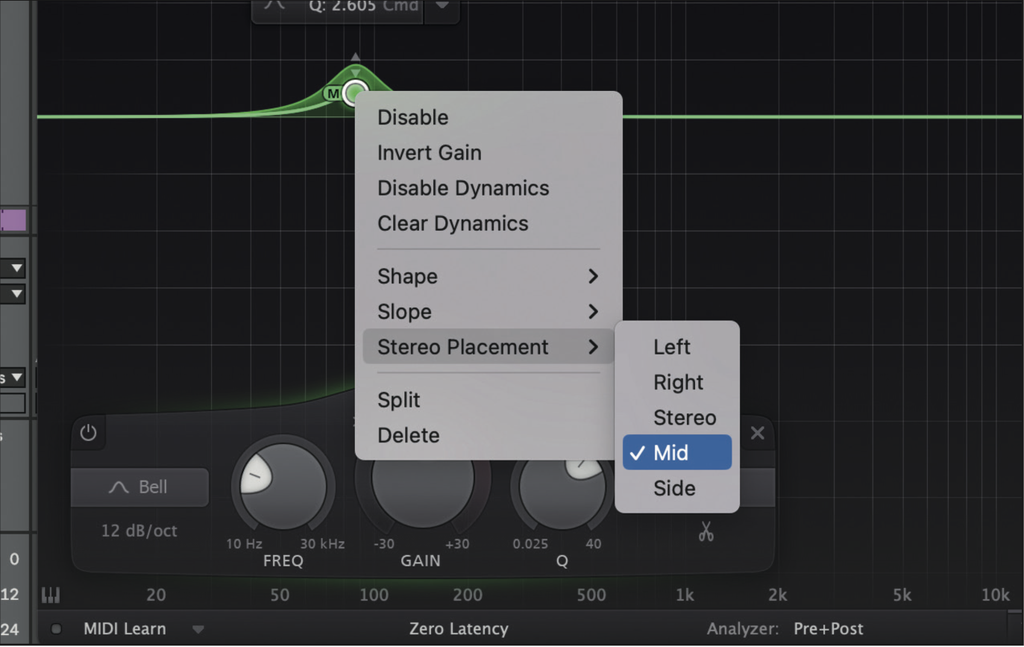Screen dimensions: 1024x647
Task: Choose Clear Dynamics from the context menu
Action: tap(452, 223)
